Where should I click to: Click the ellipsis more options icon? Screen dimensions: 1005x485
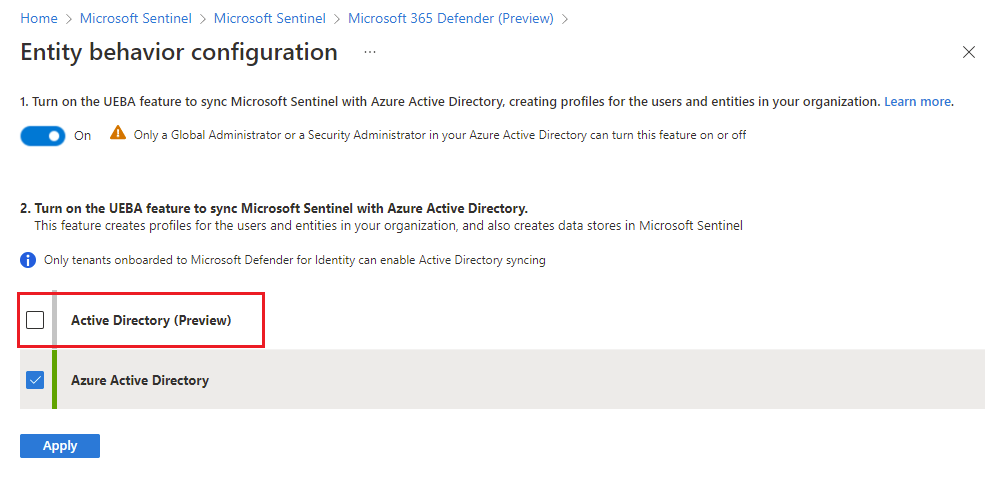370,52
